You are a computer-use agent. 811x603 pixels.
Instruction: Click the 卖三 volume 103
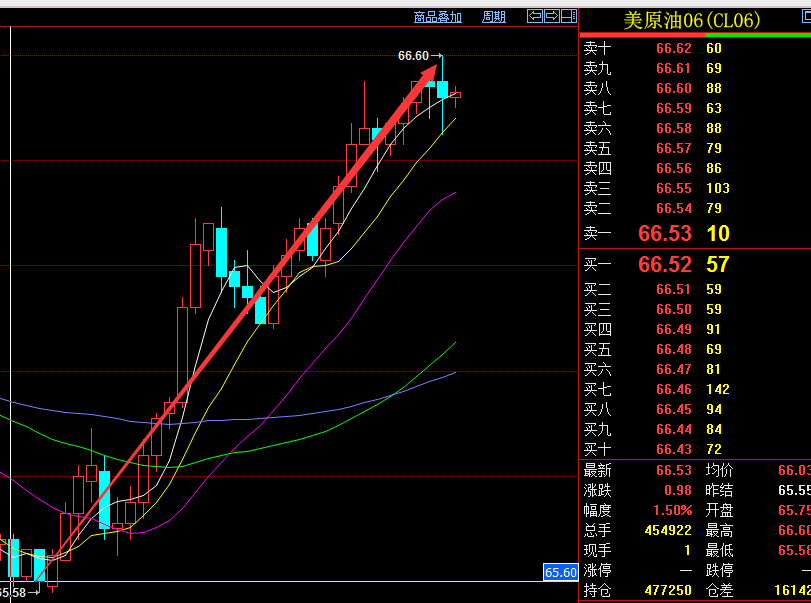718,188
